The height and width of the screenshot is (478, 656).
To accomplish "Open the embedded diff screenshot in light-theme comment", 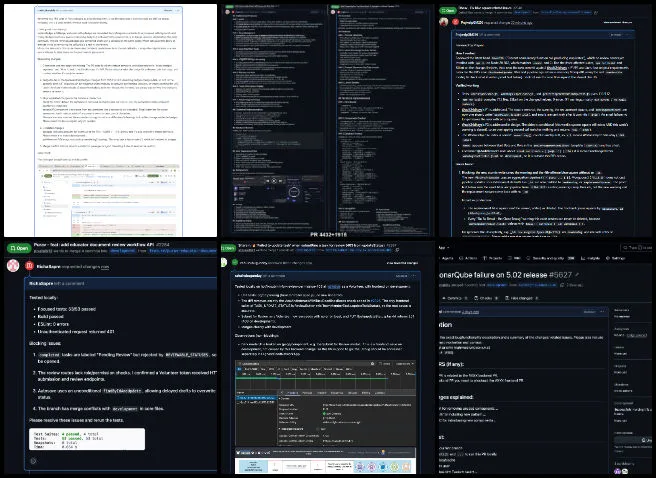I will (108, 200).
